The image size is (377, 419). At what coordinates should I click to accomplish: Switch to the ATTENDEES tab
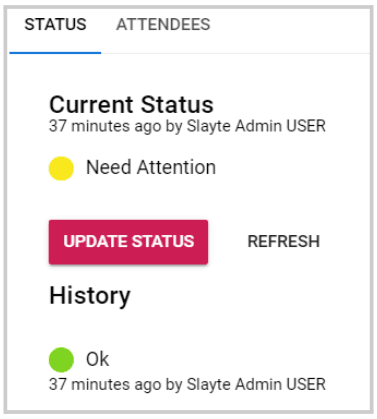click(163, 24)
